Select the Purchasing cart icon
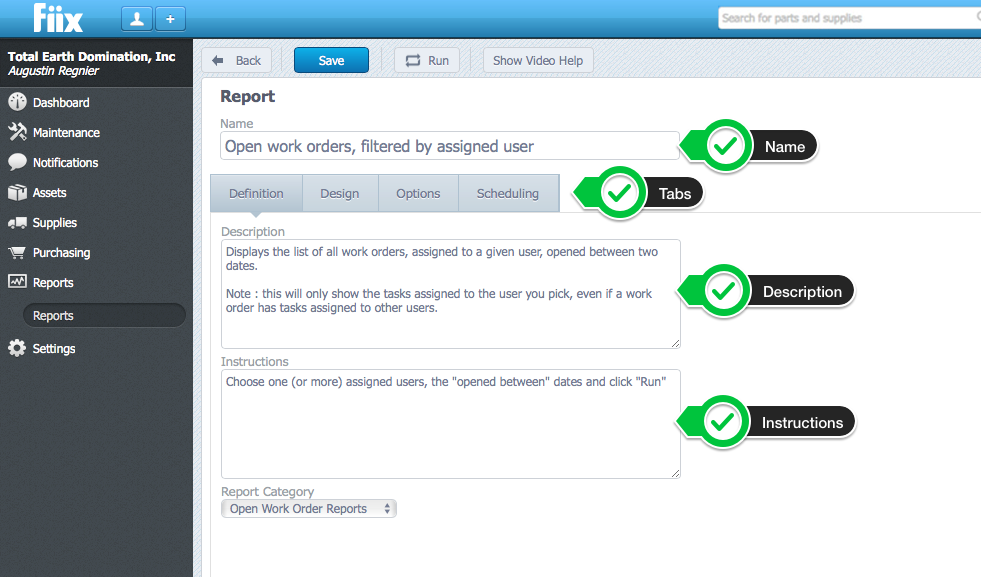This screenshot has height=577, width=981. coord(18,252)
